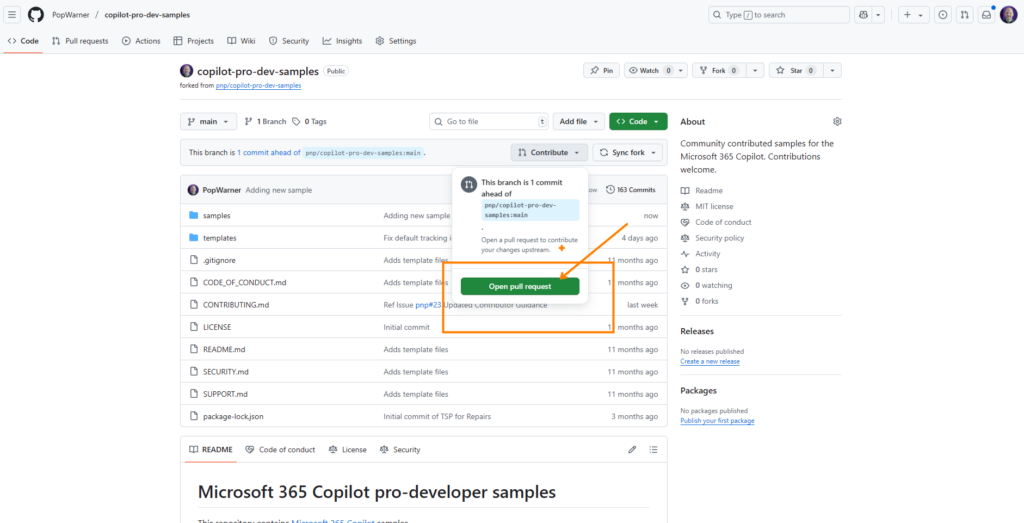Click the Open pull request button
This screenshot has height=523, width=1024.
[x=520, y=287]
